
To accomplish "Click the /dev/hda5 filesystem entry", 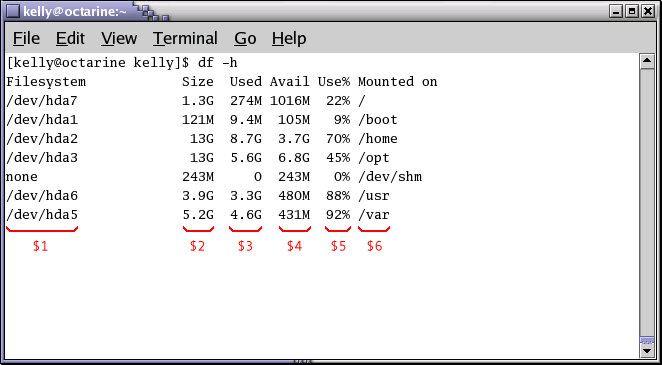I will (42, 215).
